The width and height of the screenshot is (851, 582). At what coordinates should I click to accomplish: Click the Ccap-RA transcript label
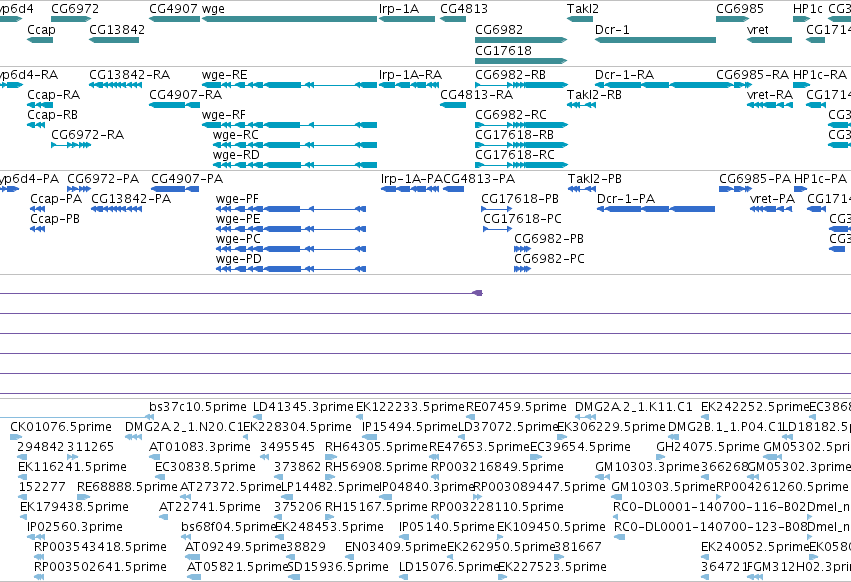pyautogui.click(x=53, y=94)
